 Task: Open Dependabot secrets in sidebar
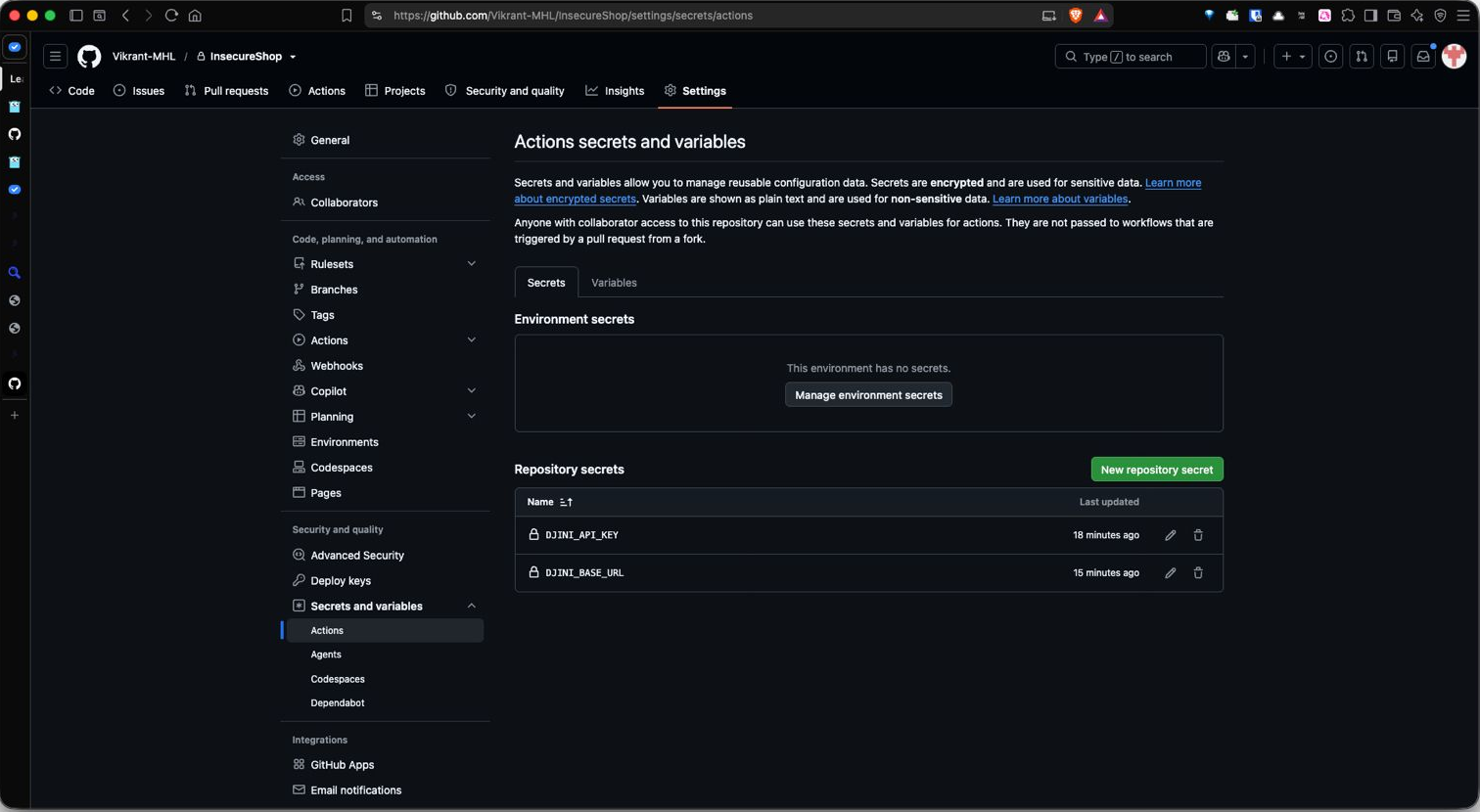338,703
